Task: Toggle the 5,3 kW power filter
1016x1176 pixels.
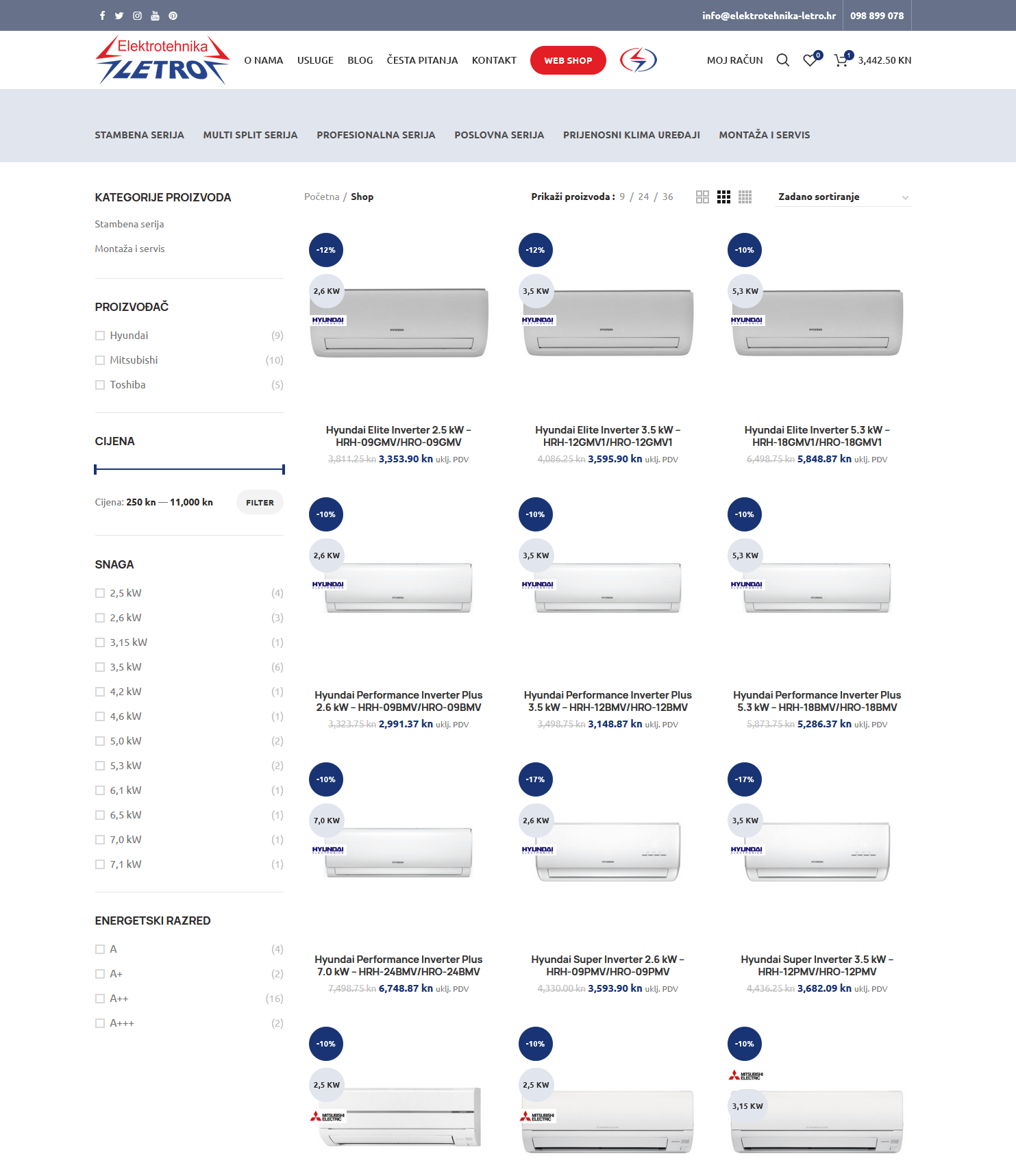Action: coord(100,766)
